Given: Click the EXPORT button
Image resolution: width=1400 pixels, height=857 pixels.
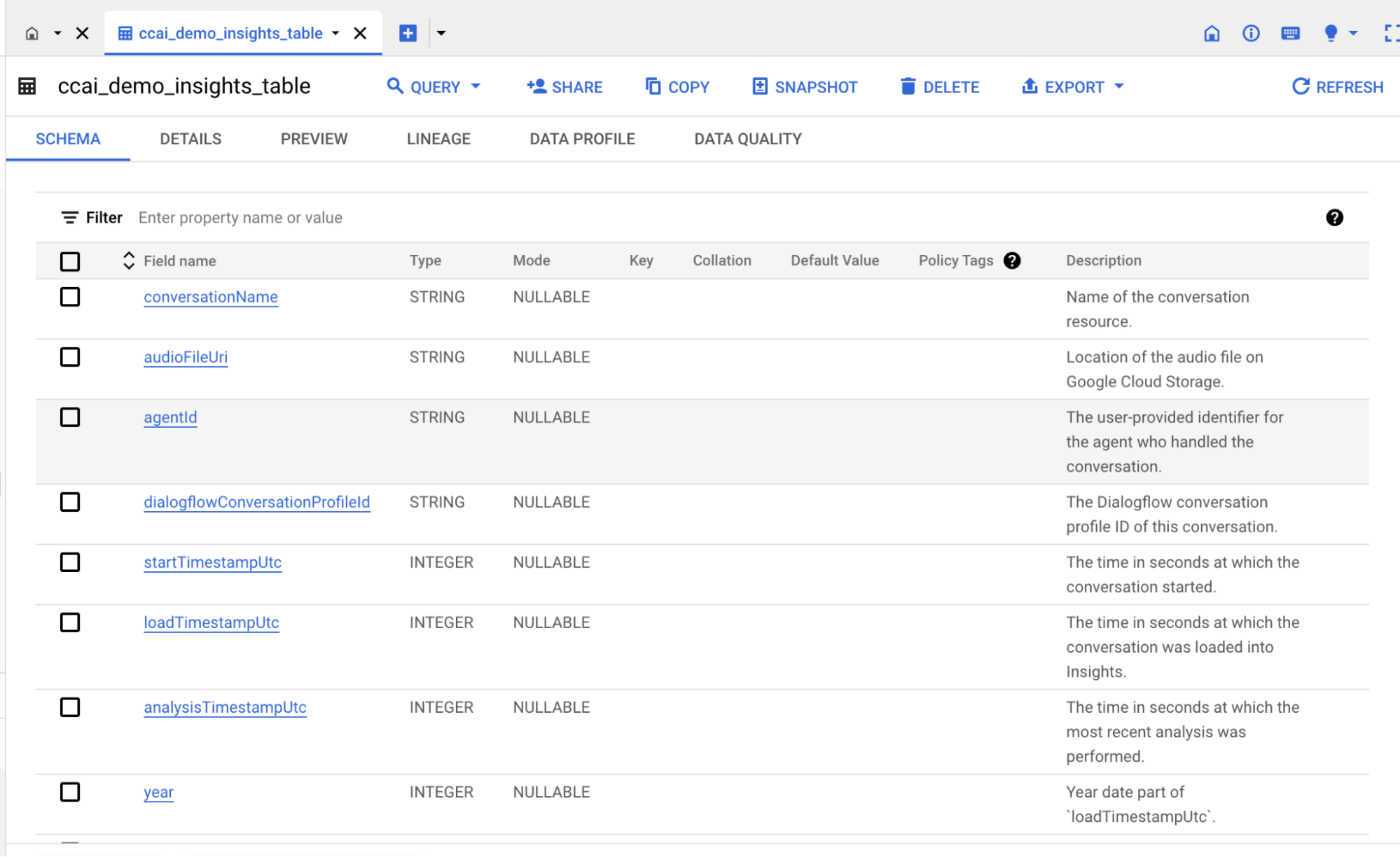Looking at the screenshot, I should click(1063, 87).
